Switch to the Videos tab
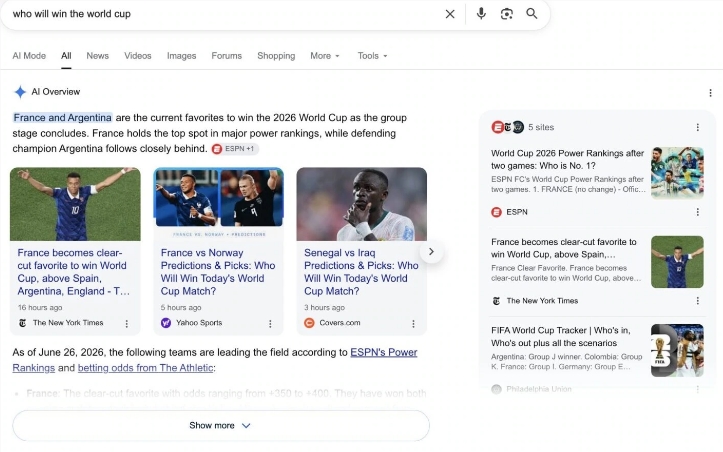Viewport: 723px width, 452px height. (137, 56)
